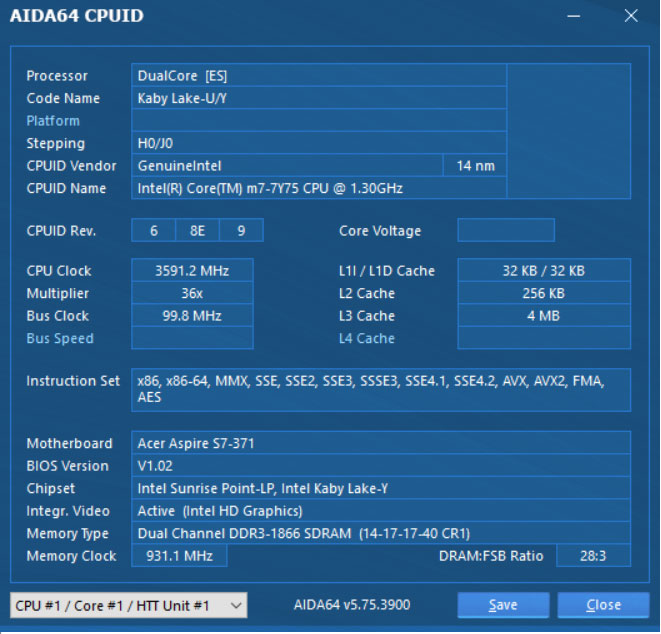Close the AIDA64 CPUID panel with Close button
The width and height of the screenshot is (661, 634).
(603, 605)
